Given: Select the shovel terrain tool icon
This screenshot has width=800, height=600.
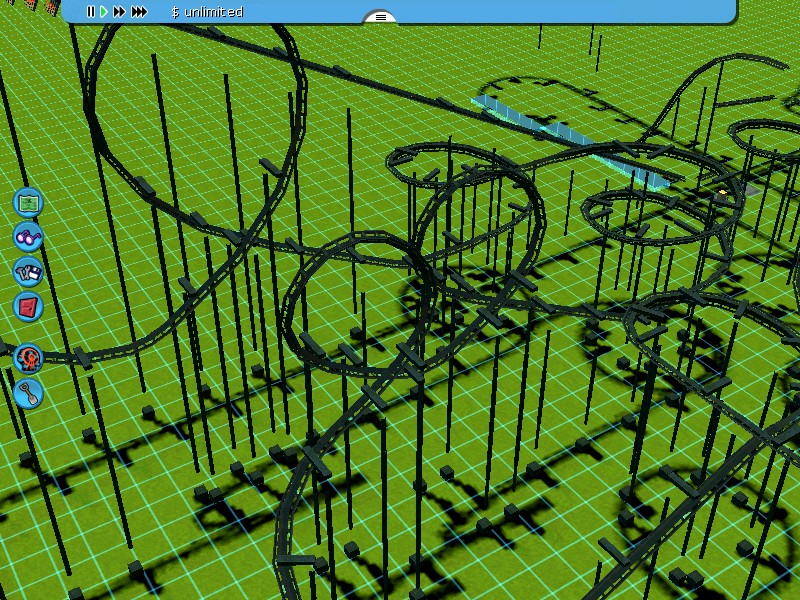Looking at the screenshot, I should (x=28, y=392).
